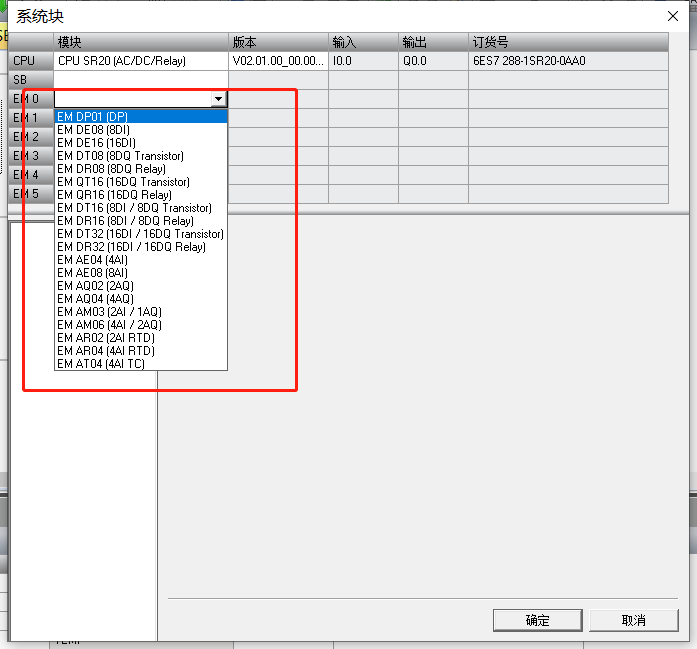Select EM QR16 (16DQ Relay) entry

(140, 195)
